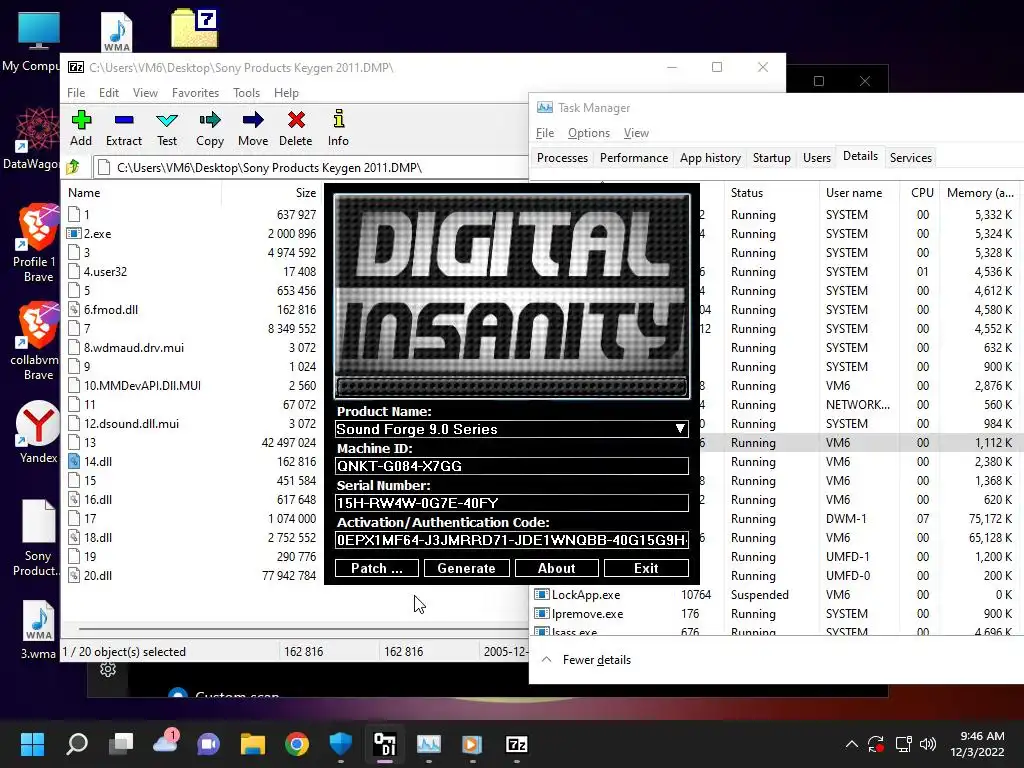This screenshot has width=1024, height=768.
Task: Switch to 7-Zip taskbar icon
Action: 517,744
